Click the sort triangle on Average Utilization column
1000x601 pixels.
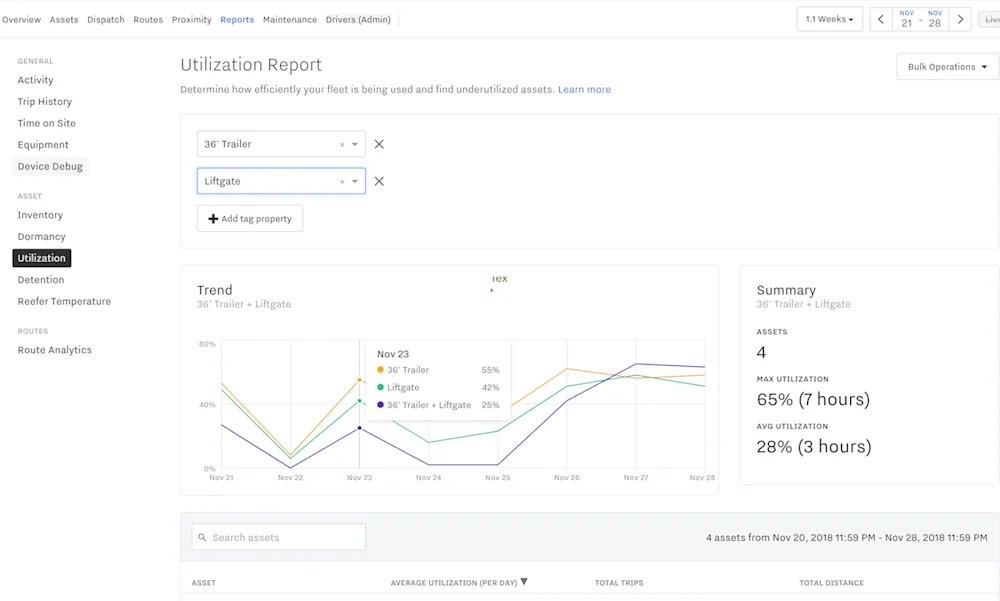(x=524, y=581)
